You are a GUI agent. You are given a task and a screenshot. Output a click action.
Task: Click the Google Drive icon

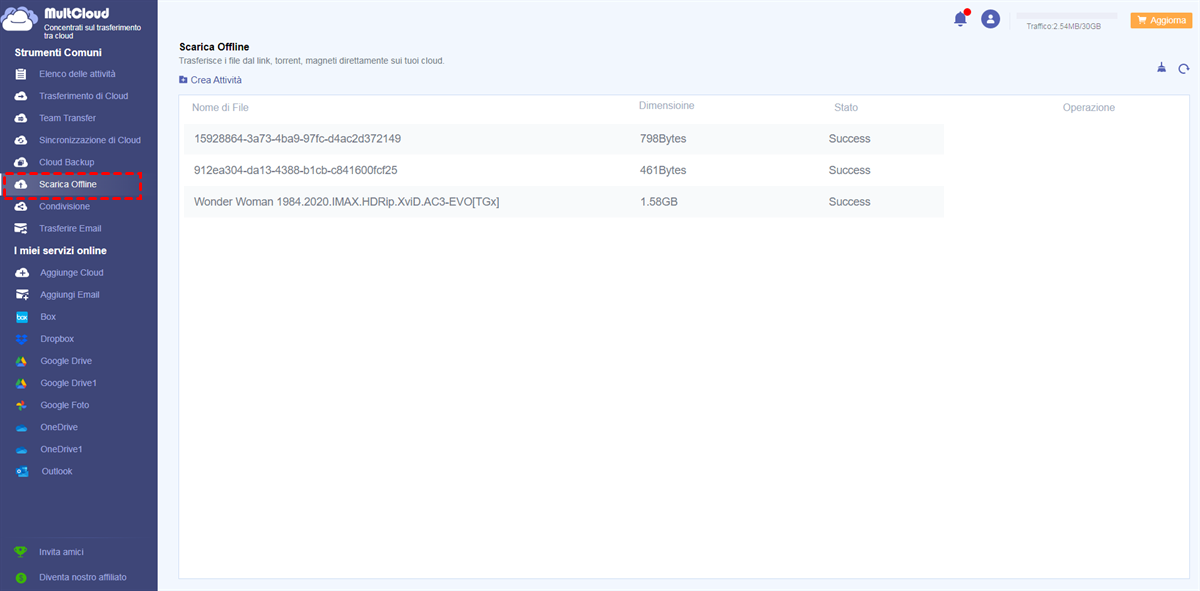point(21,361)
